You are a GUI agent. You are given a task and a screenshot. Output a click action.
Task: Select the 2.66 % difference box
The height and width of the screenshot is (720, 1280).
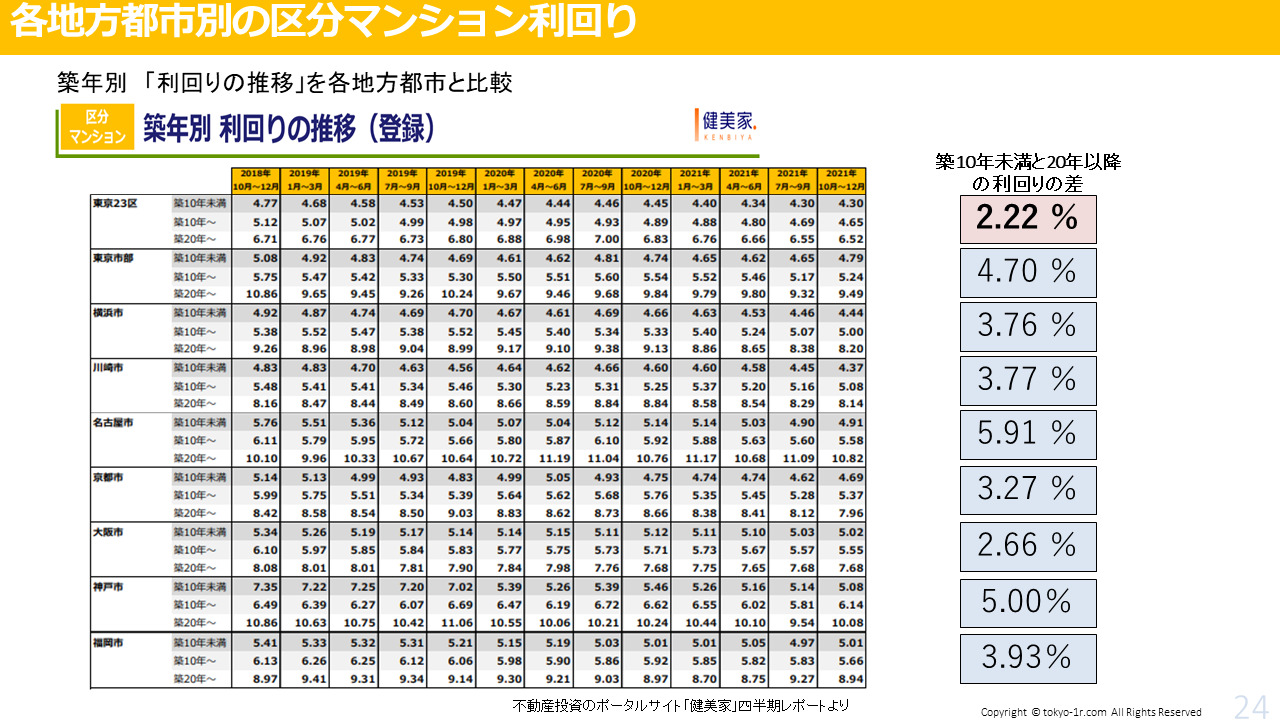point(1028,546)
